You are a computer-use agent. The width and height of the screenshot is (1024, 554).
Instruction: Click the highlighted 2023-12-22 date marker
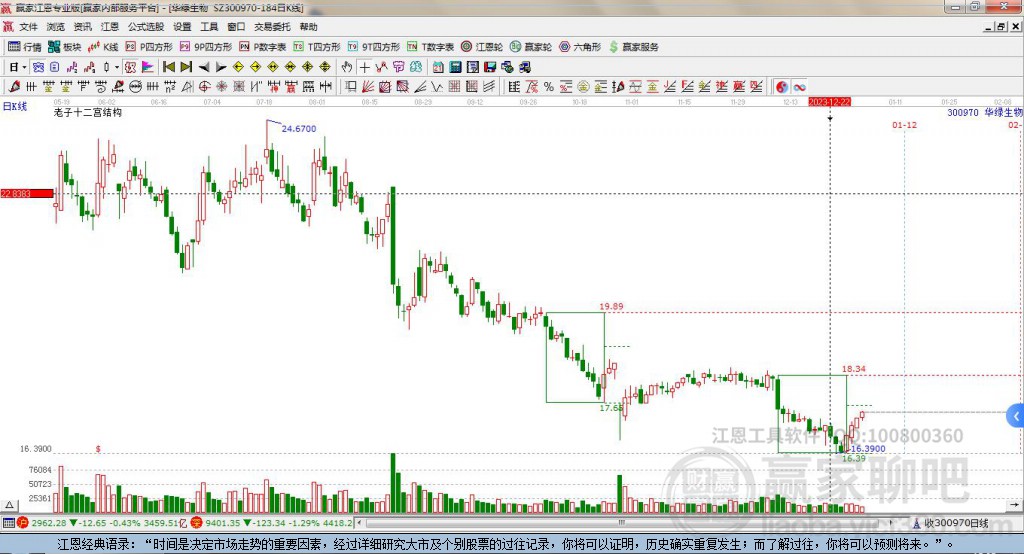(x=829, y=102)
